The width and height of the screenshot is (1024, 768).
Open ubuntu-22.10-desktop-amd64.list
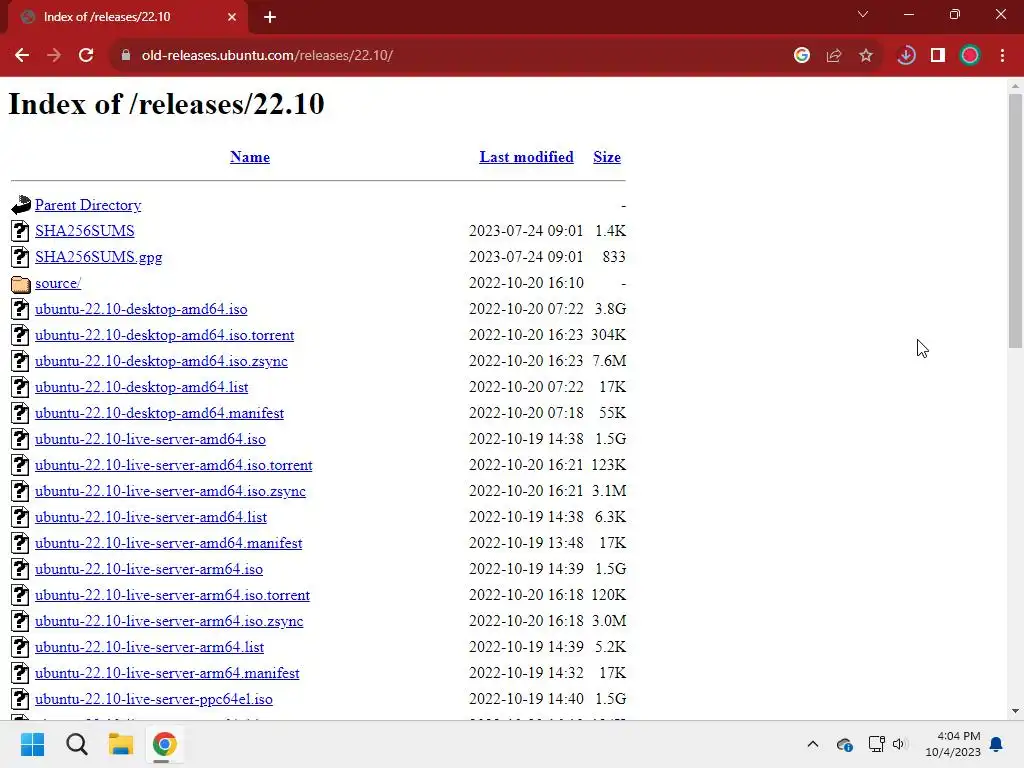142,387
